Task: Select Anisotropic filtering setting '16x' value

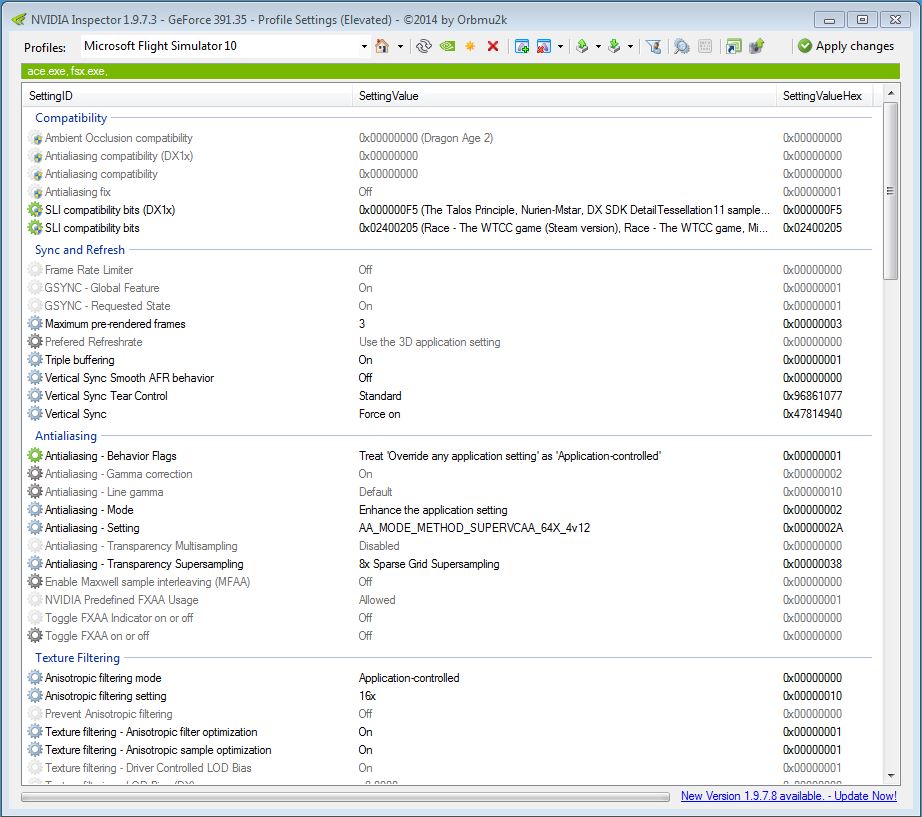Action: pos(367,696)
